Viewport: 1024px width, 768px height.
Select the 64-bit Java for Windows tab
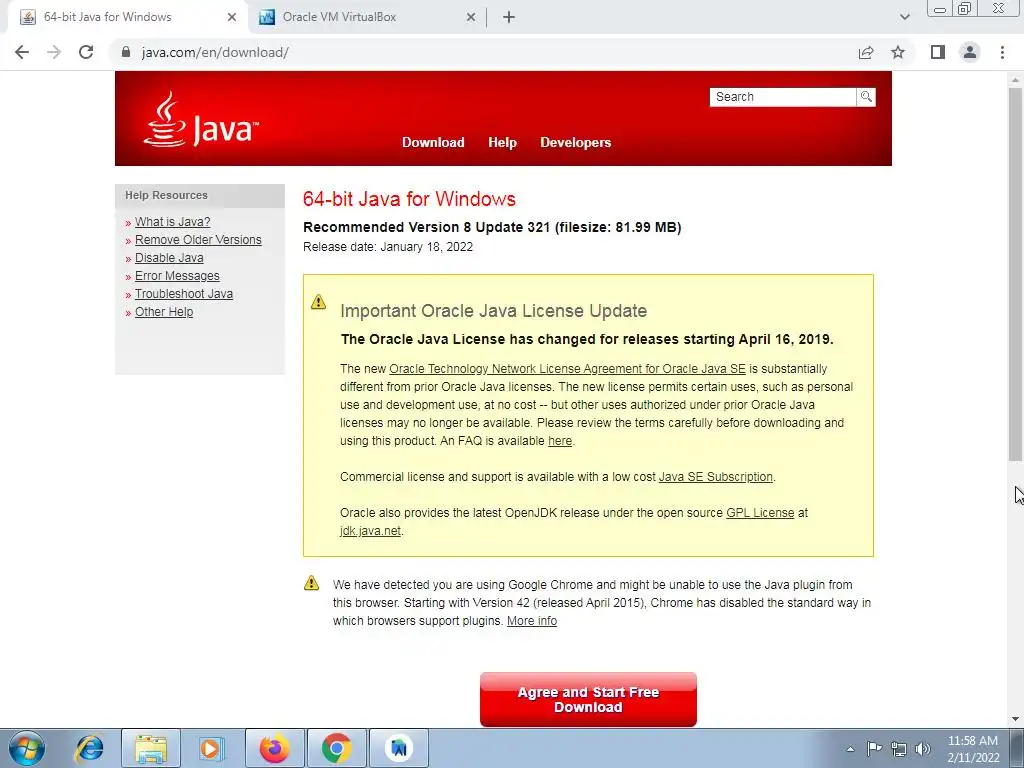point(128,18)
